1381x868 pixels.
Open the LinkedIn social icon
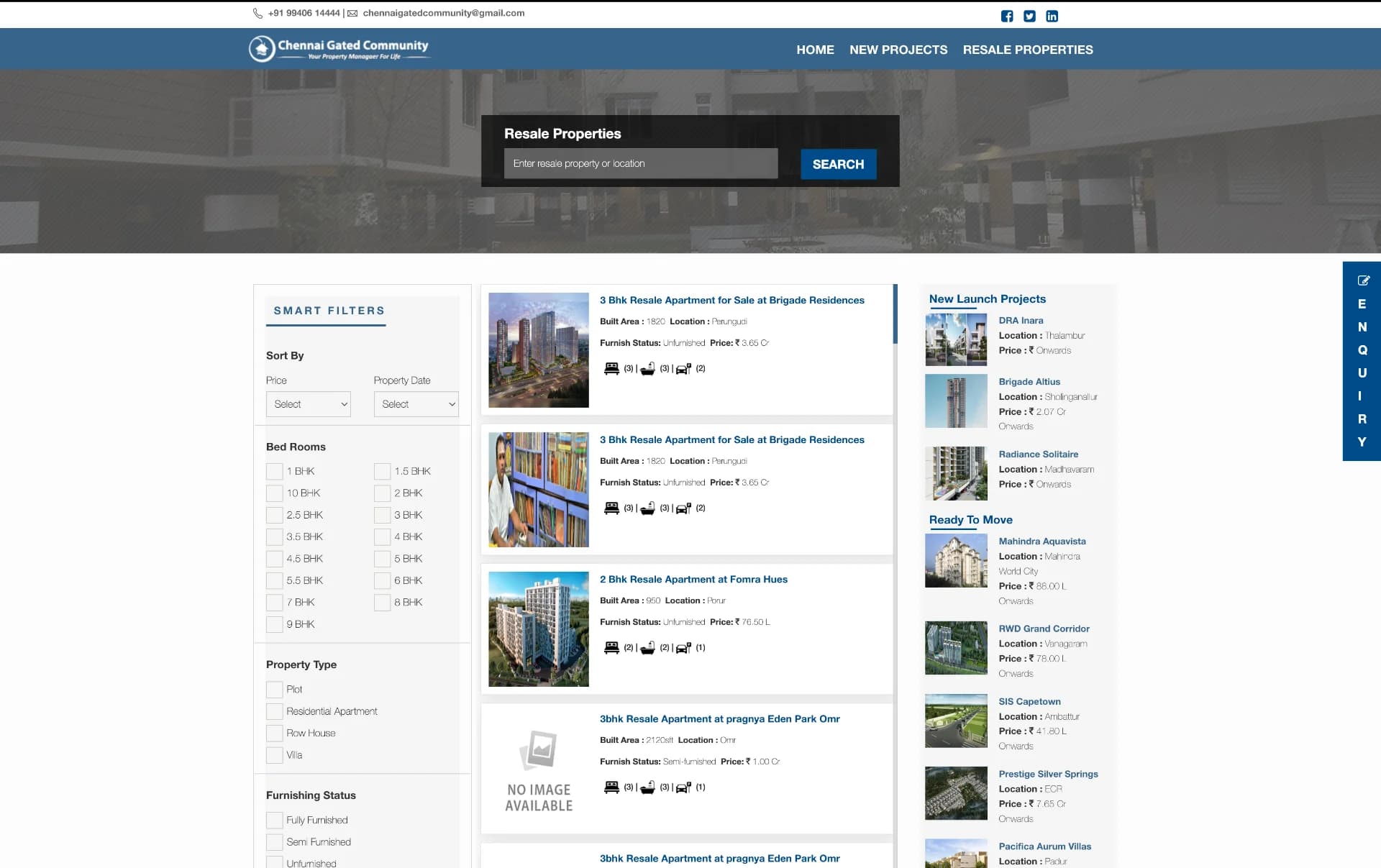[1052, 16]
